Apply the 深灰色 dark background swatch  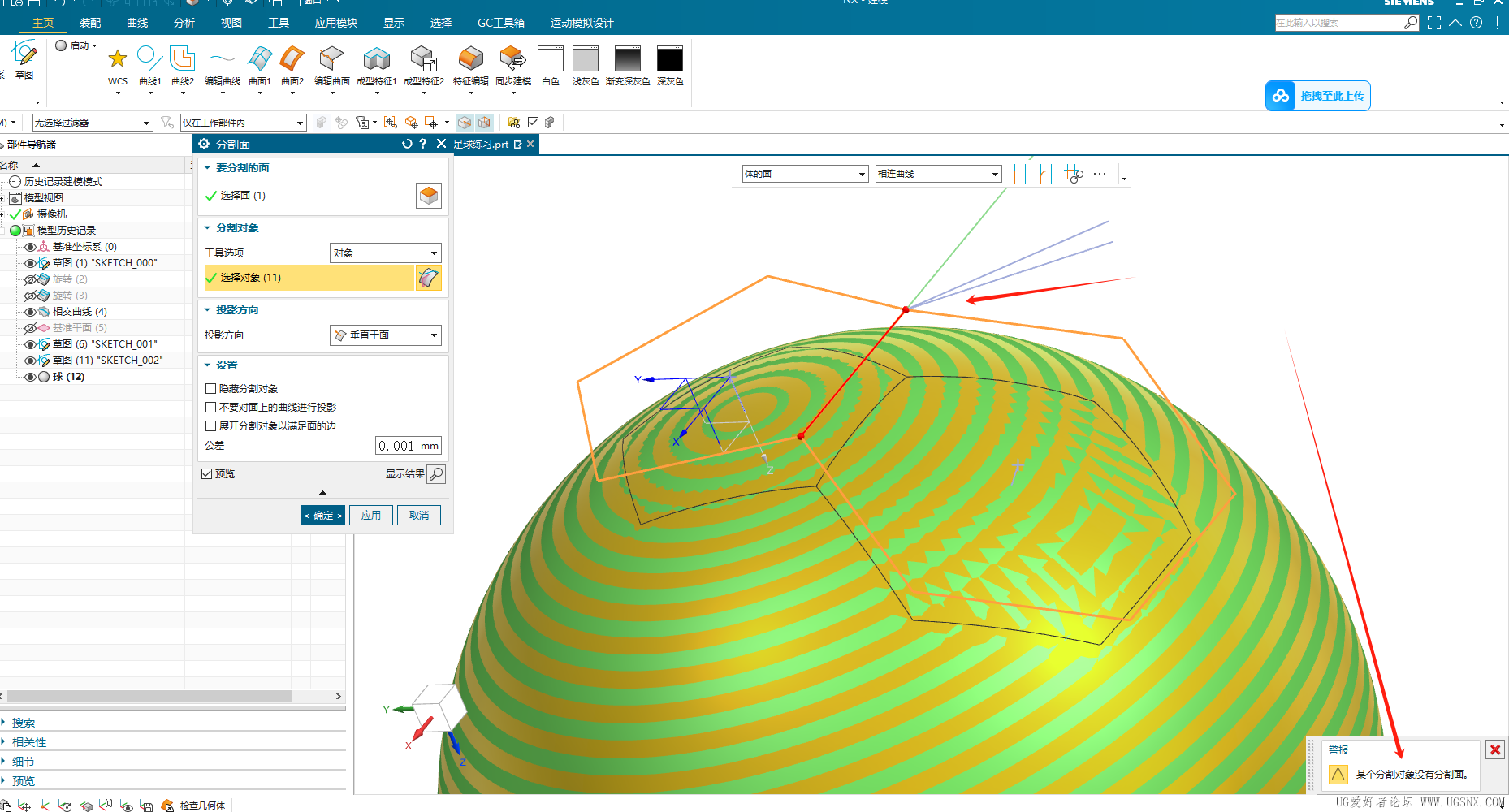coord(670,59)
